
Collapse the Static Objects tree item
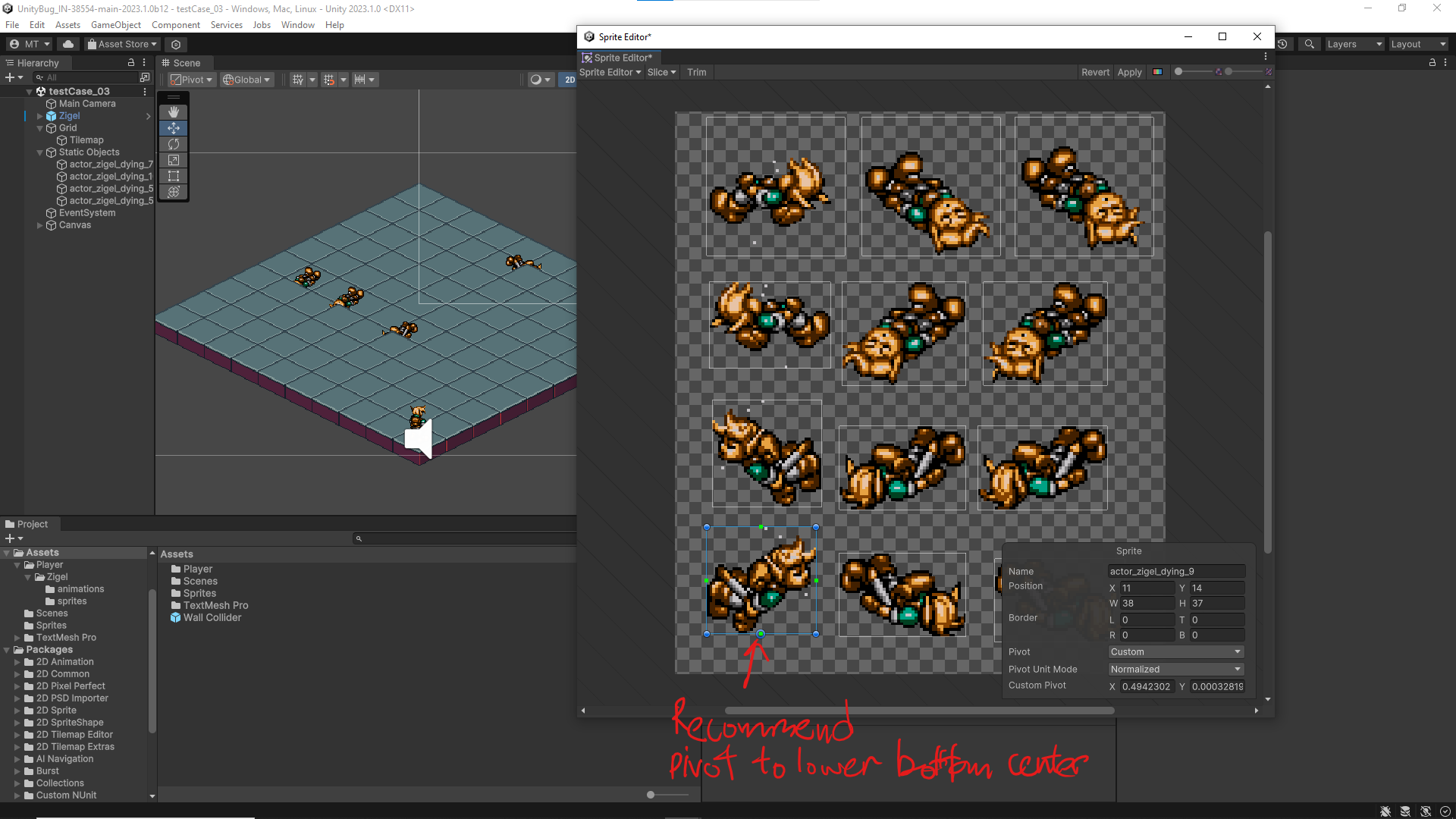(x=40, y=152)
